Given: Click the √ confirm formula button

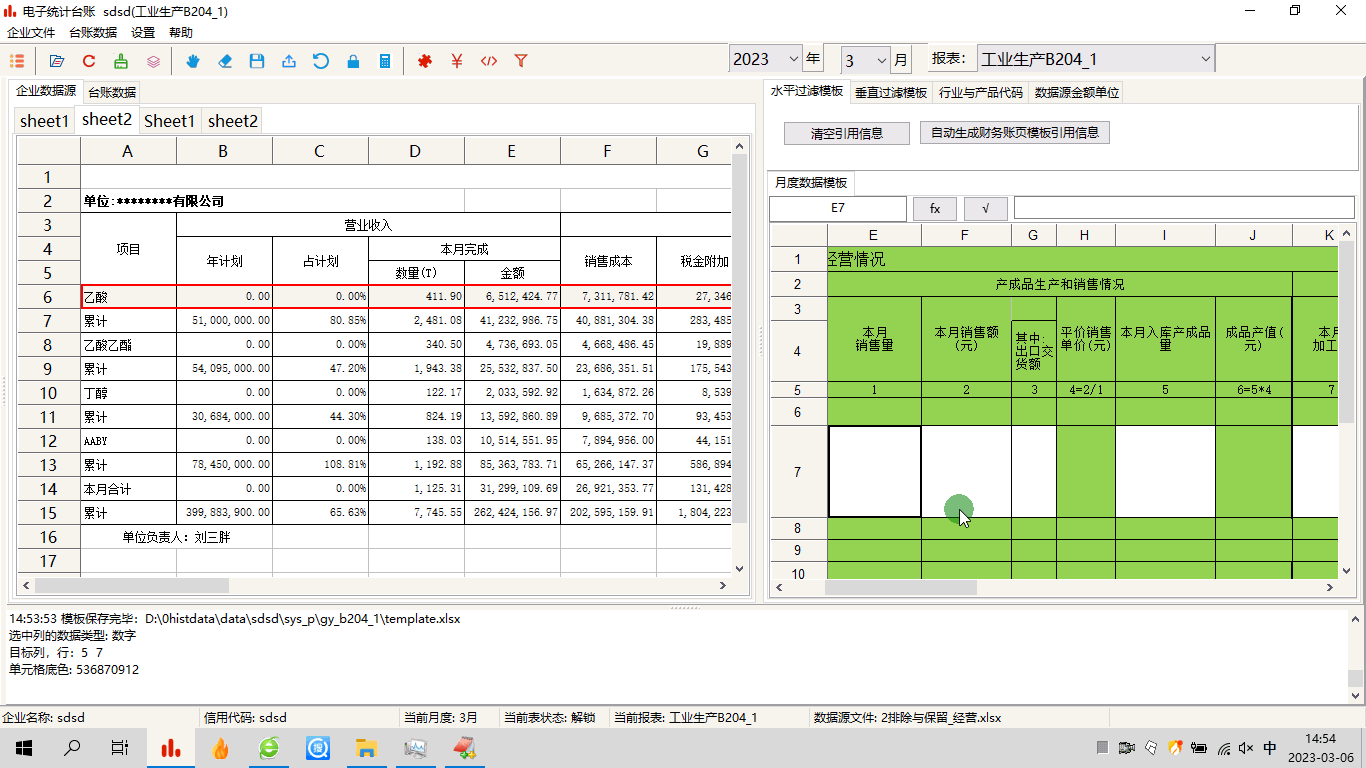Looking at the screenshot, I should [x=986, y=208].
